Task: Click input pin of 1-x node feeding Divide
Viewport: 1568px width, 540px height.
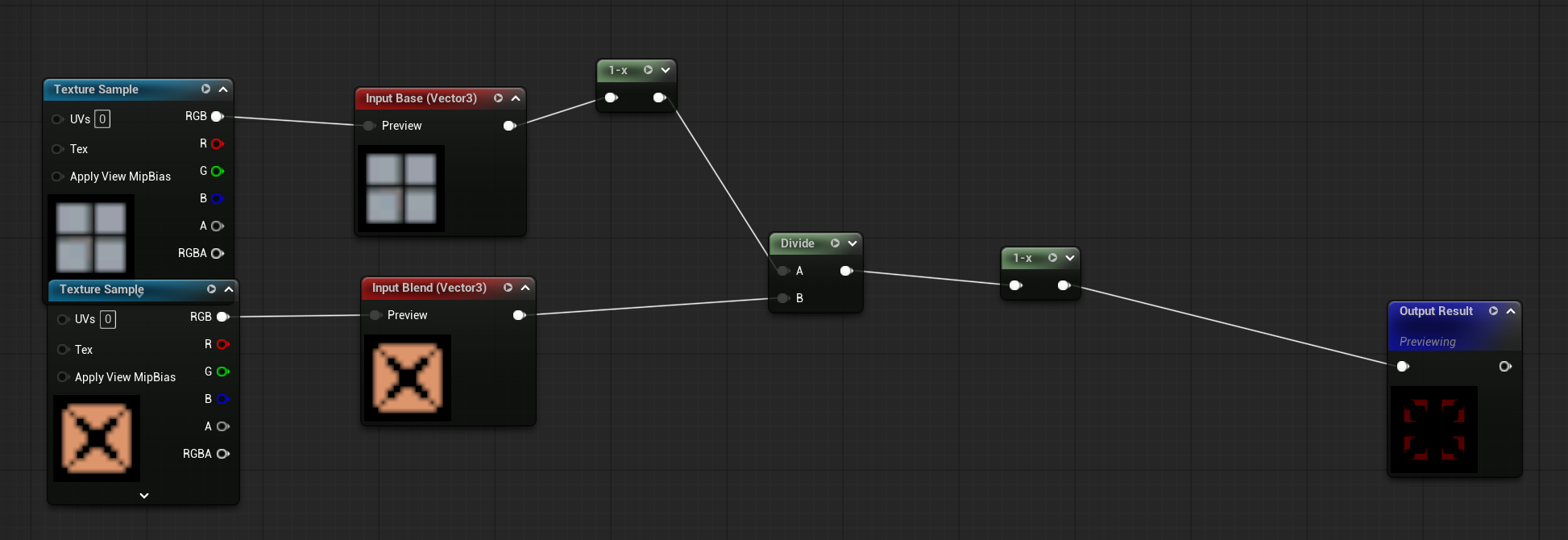Action: (612, 98)
